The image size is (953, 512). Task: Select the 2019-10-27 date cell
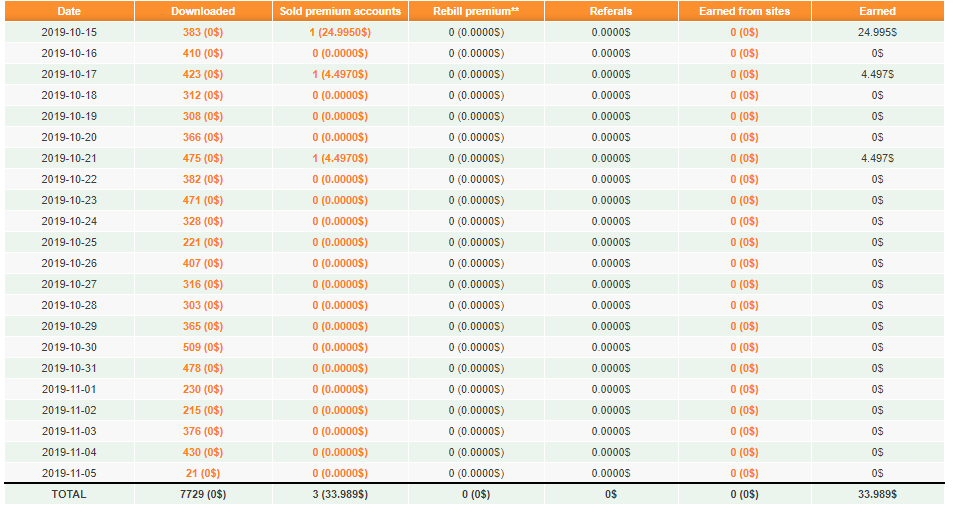[x=69, y=284]
